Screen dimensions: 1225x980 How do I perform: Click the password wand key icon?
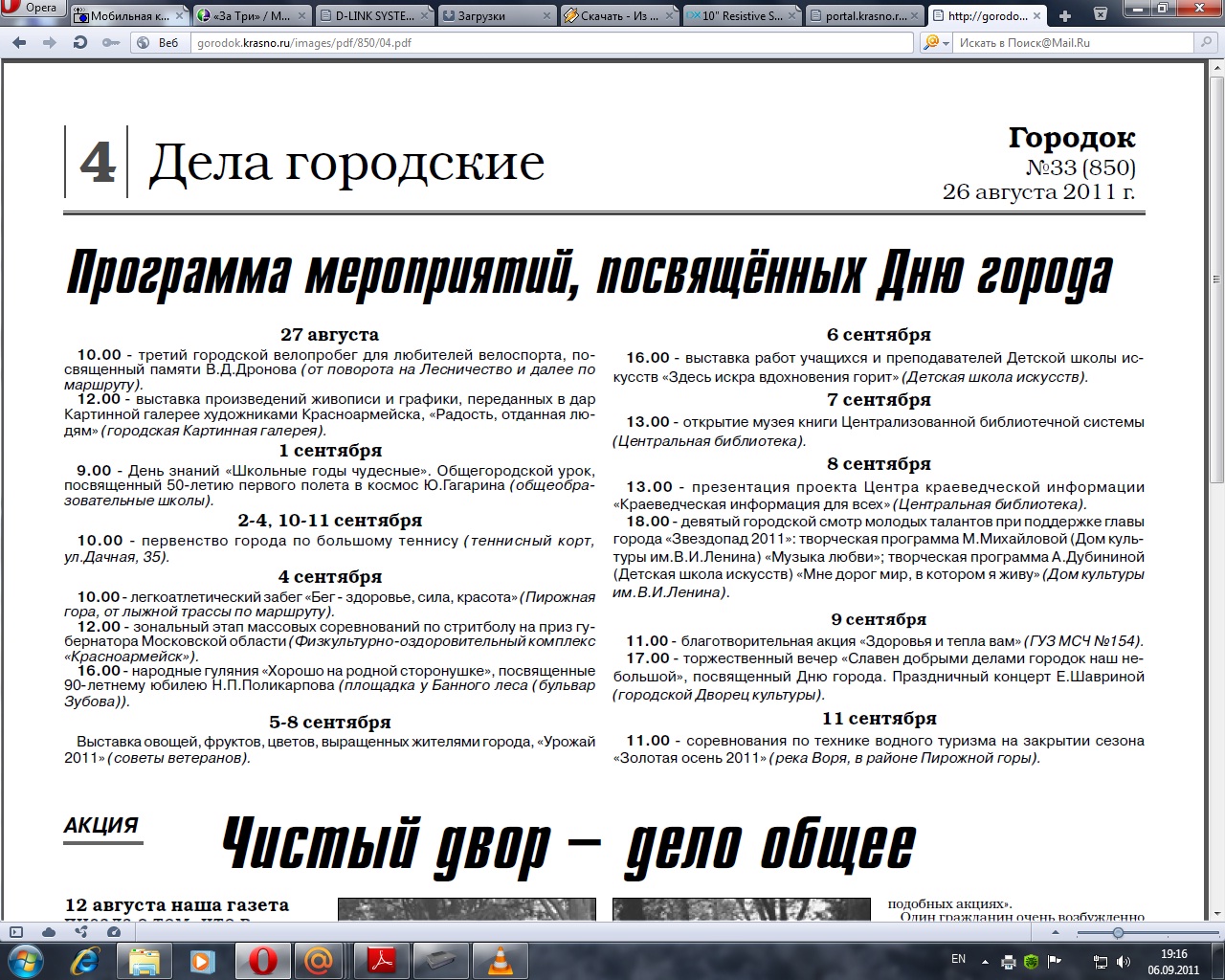tap(111, 43)
